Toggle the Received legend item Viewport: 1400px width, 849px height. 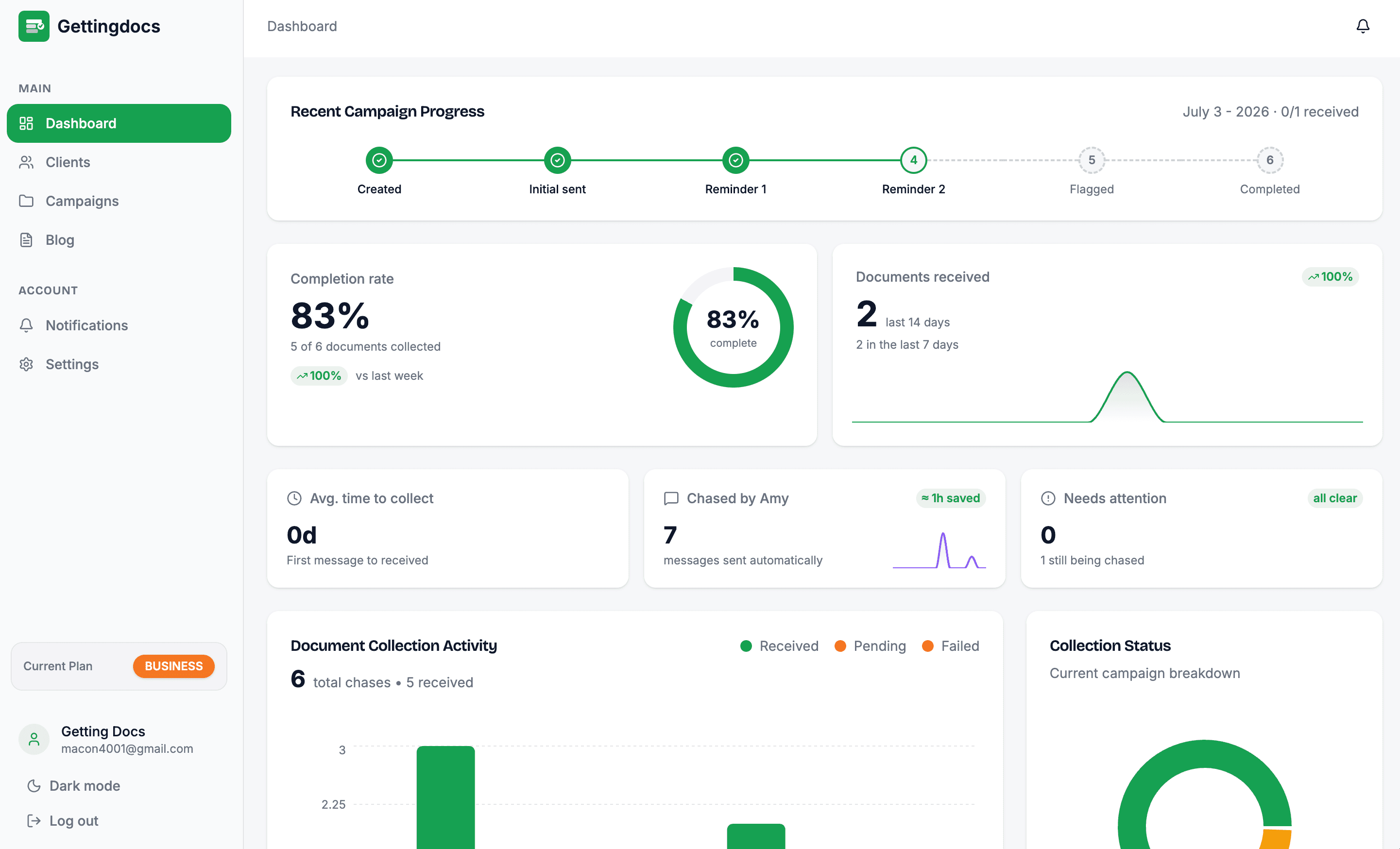(x=779, y=646)
